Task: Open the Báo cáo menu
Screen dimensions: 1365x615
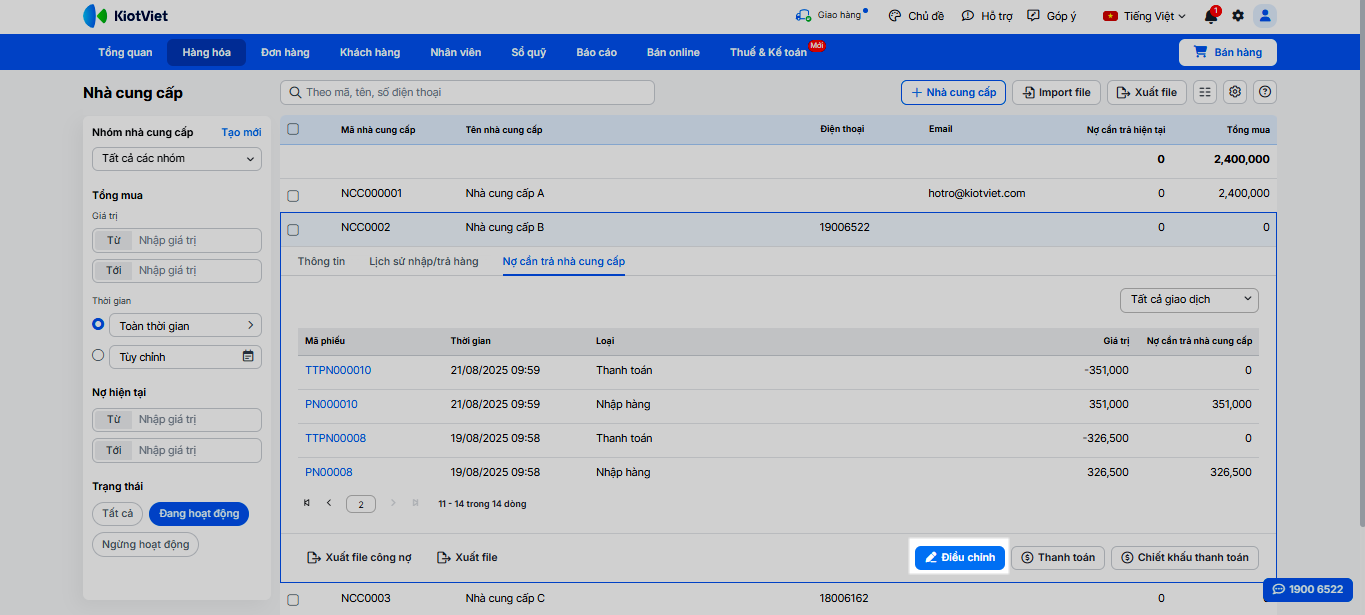Action: (x=596, y=52)
